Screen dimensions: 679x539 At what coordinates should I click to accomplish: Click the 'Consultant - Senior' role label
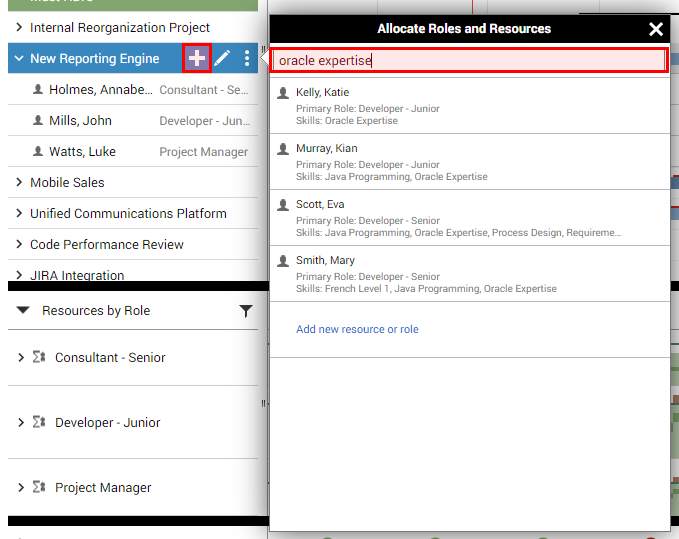click(110, 358)
